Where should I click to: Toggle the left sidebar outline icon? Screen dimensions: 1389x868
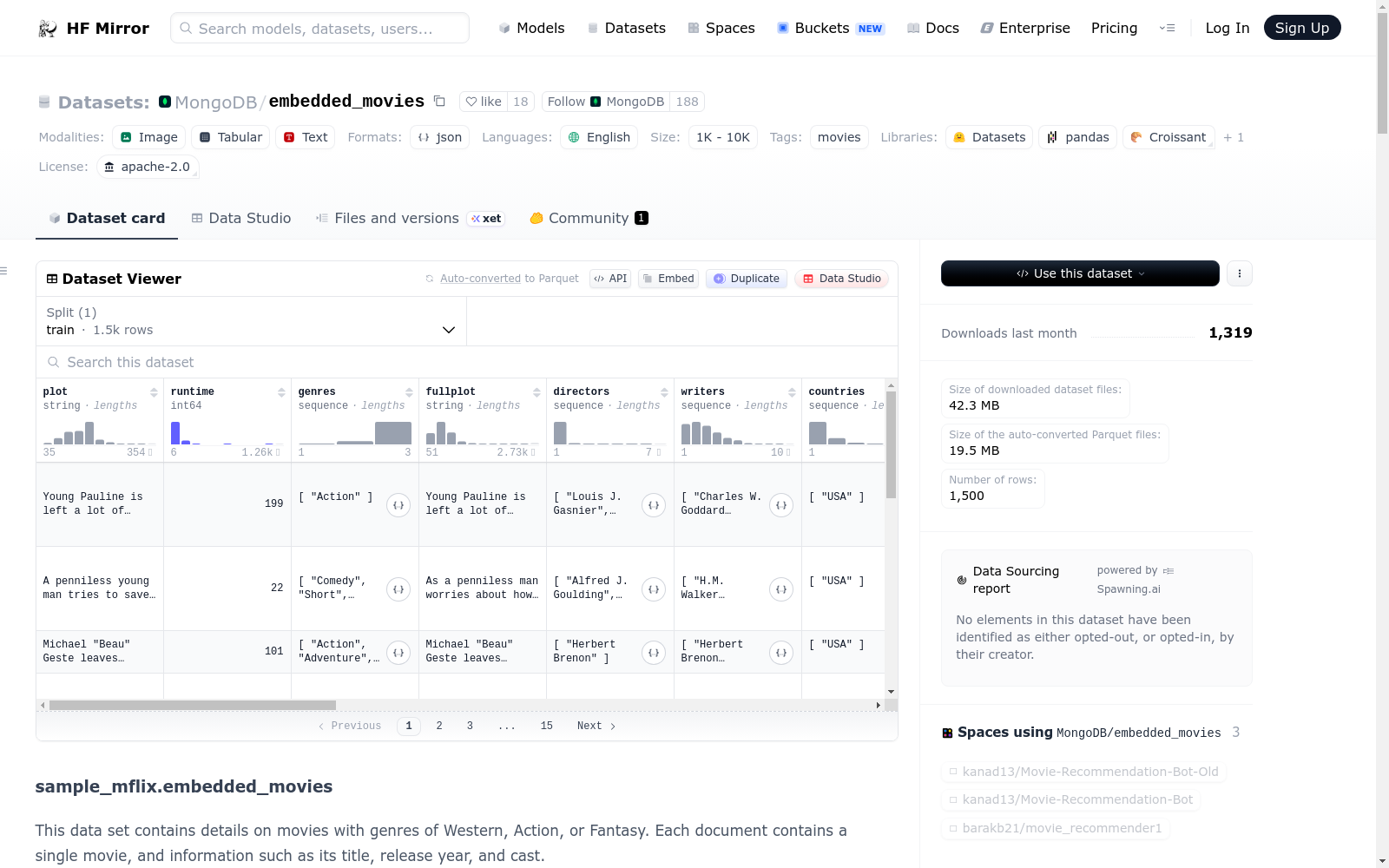tap(3, 272)
